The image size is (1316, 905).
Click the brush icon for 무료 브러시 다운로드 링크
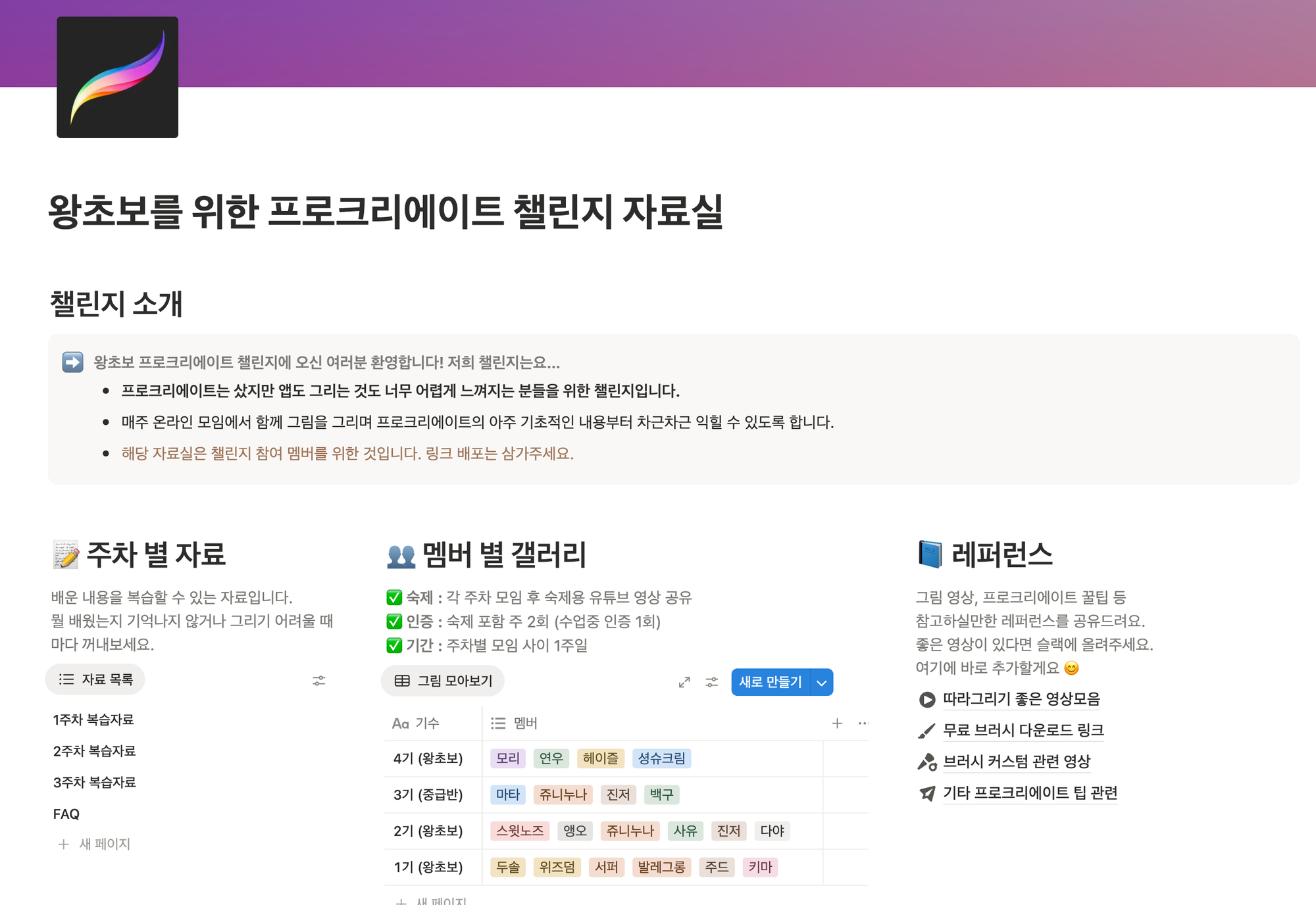pos(926,731)
